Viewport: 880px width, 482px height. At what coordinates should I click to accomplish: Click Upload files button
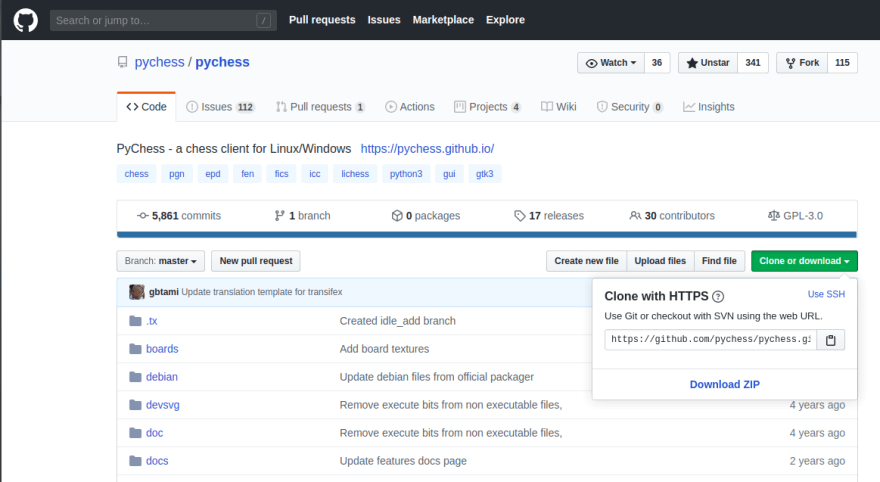pyautogui.click(x=660, y=261)
